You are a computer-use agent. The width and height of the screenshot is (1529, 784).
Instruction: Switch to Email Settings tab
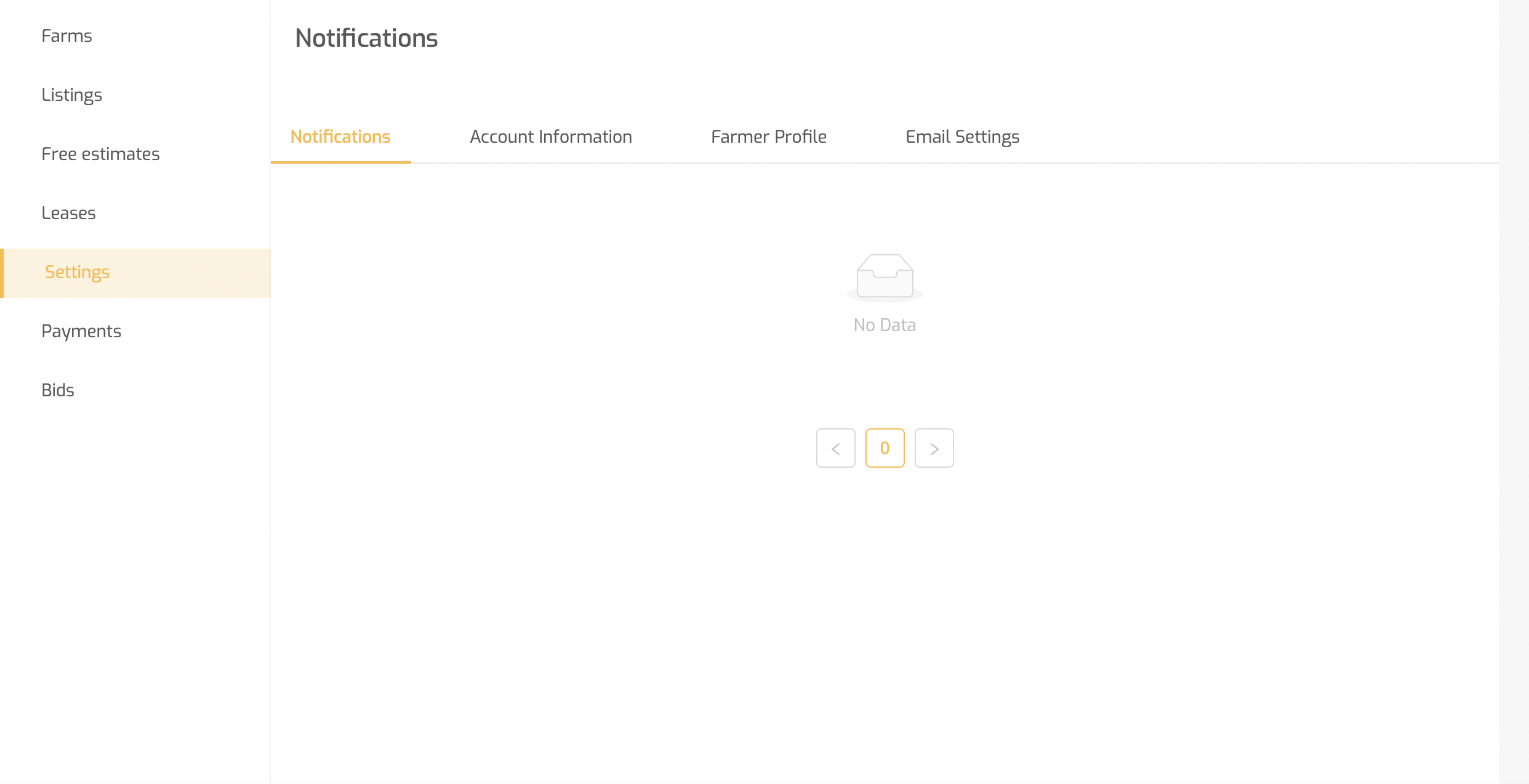tap(963, 137)
